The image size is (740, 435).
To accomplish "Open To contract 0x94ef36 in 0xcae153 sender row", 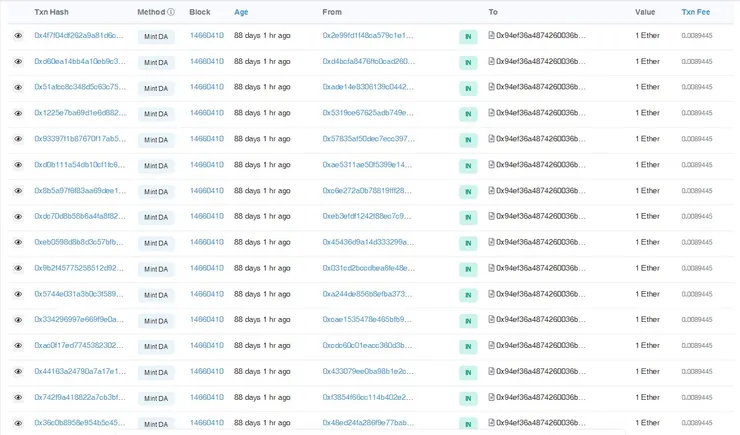I will coord(541,319).
